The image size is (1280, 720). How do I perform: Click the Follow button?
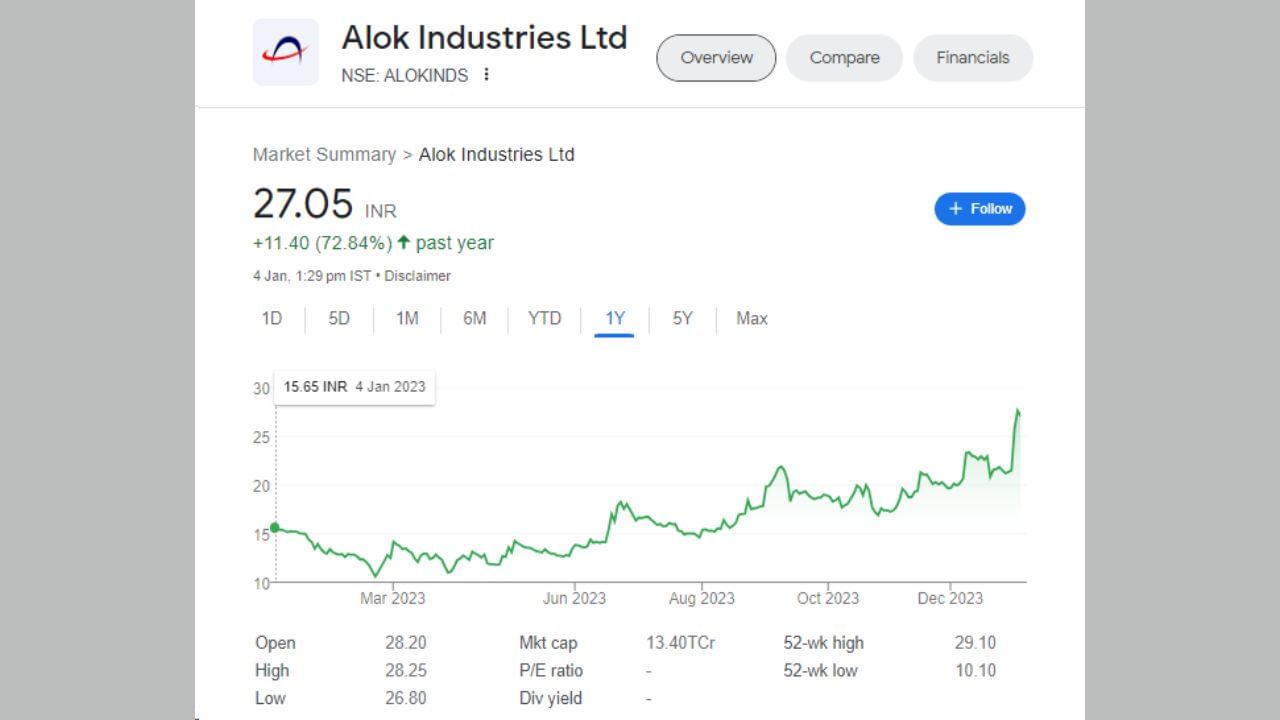tap(979, 209)
